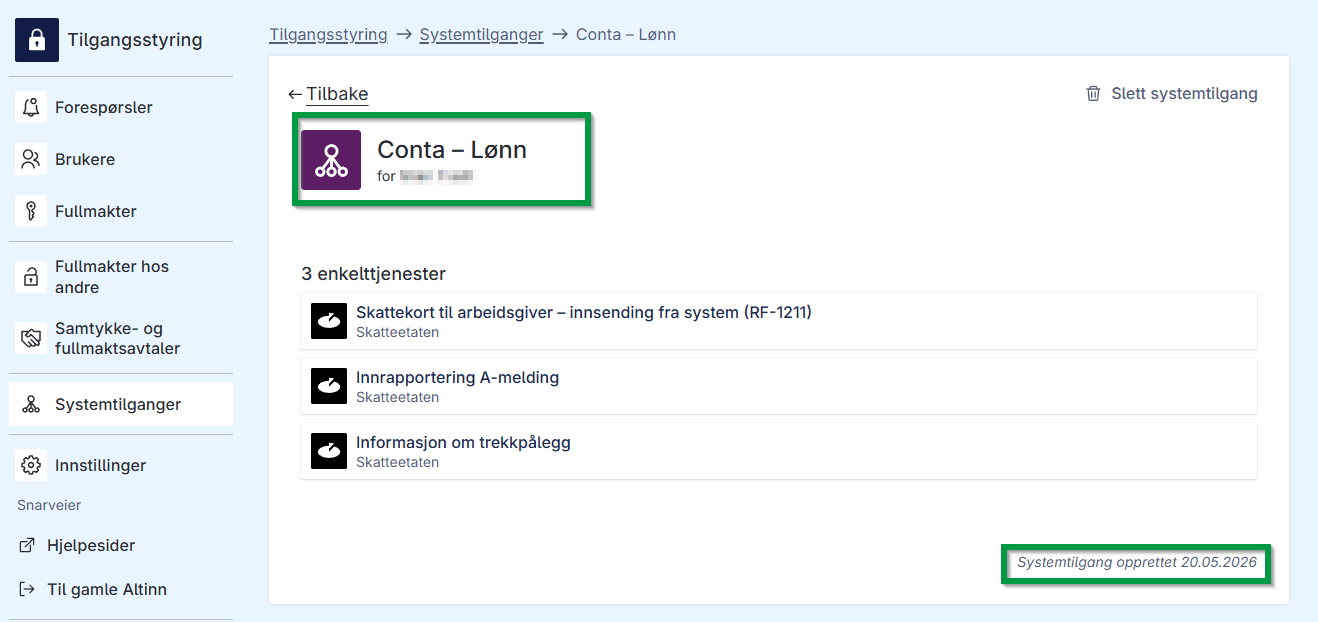
Task: Click the Skatteetaten icon on Innrapportering A-melding row
Action: point(329,386)
